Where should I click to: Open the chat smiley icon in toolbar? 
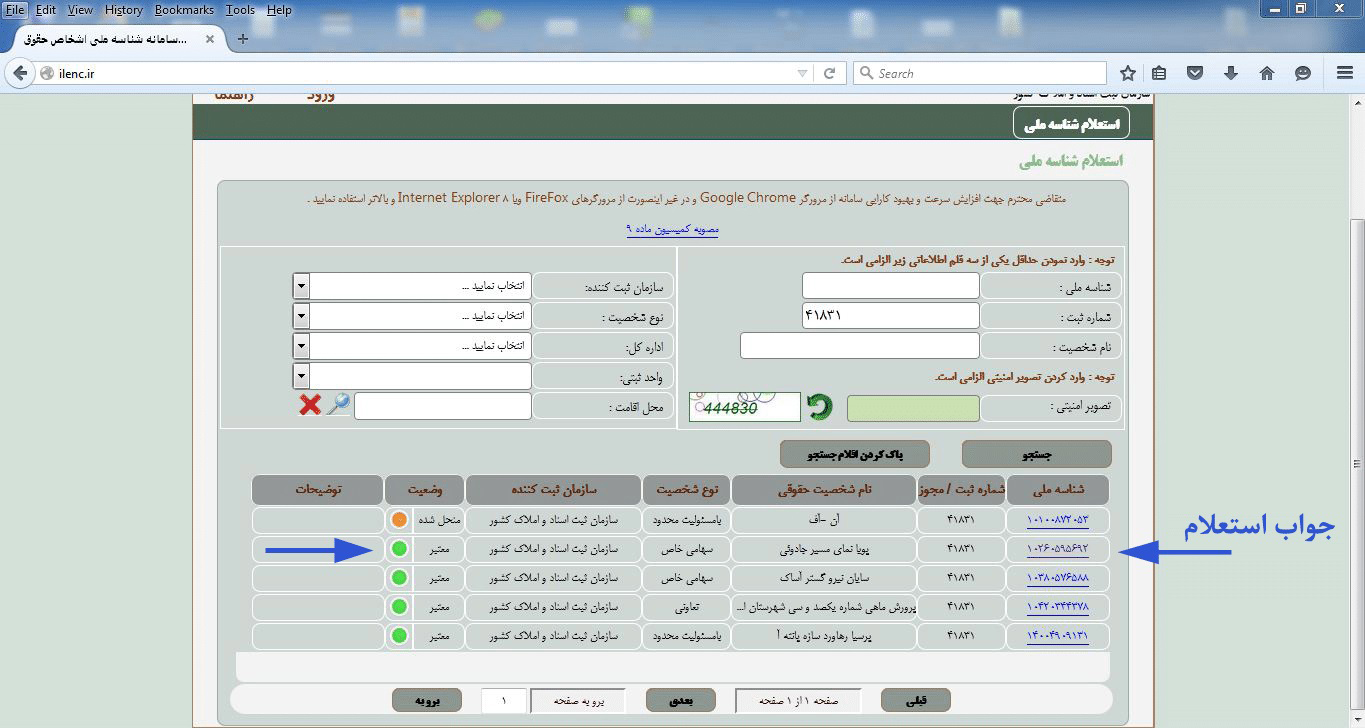pyautogui.click(x=1303, y=73)
